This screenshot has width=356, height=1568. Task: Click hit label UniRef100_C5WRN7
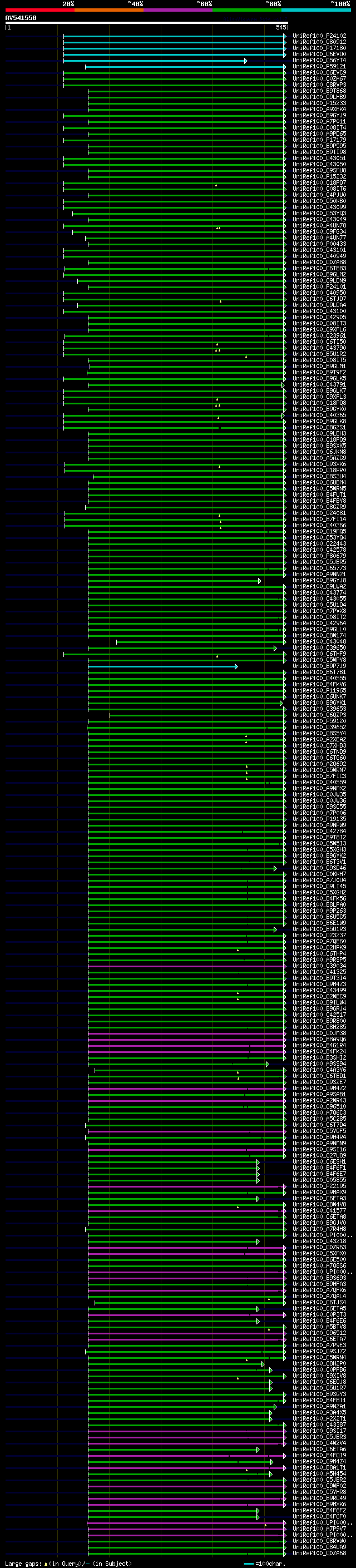click(x=319, y=770)
